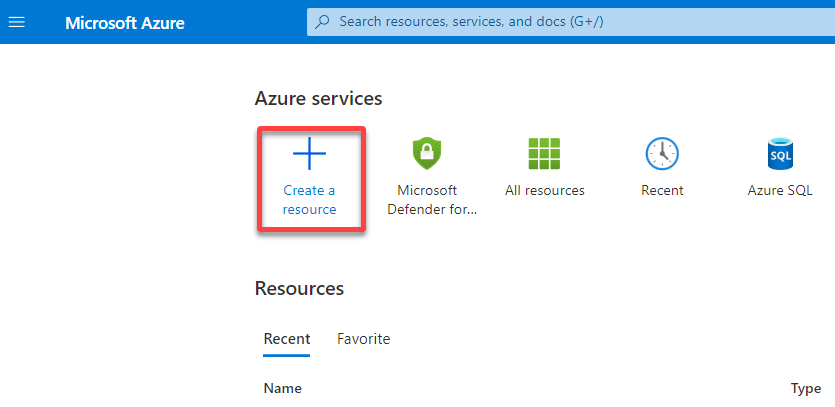Viewport: 835px width, 407px height.
Task: Click the Create a resource plus icon
Action: click(309, 153)
